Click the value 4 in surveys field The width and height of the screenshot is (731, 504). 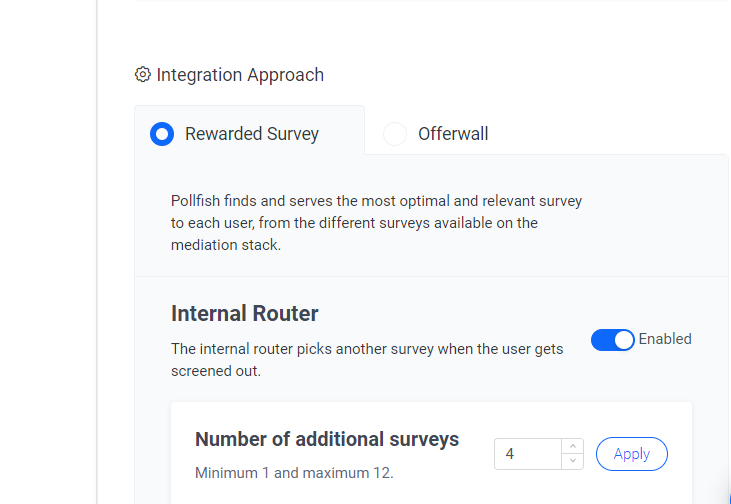[x=510, y=454]
